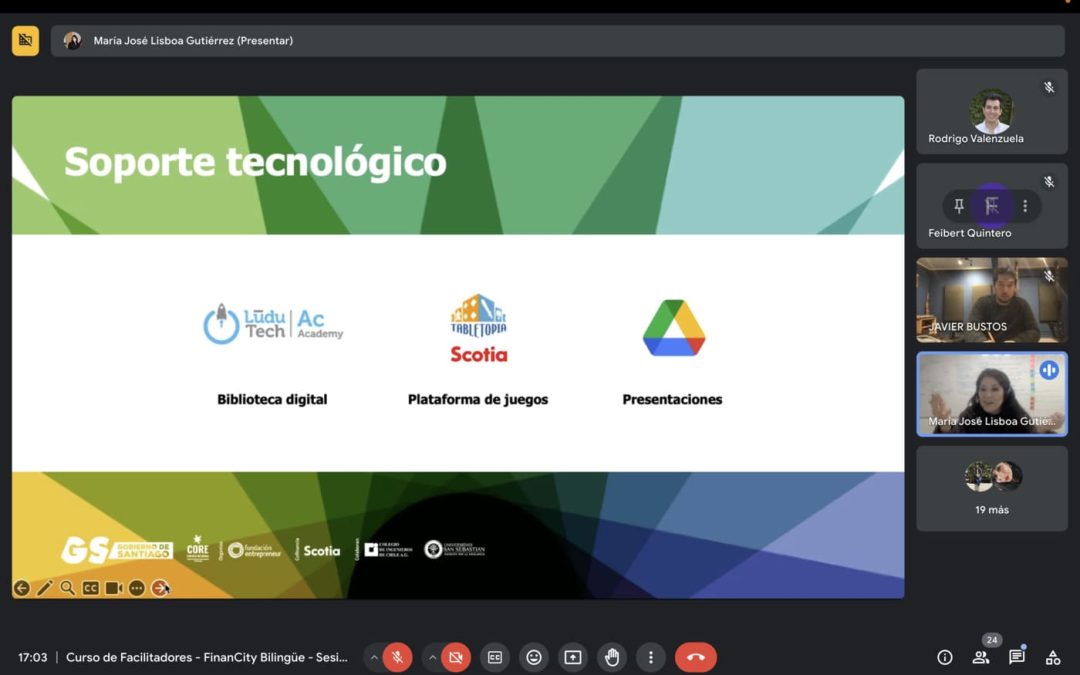Select the pen annotation tool on slide
Viewport: 1080px width, 675px height.
[45, 588]
